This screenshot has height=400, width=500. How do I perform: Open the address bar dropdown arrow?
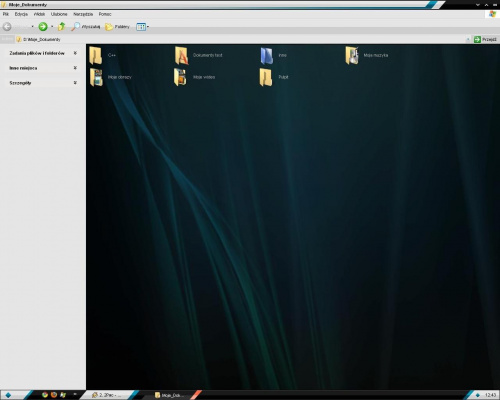coord(468,39)
